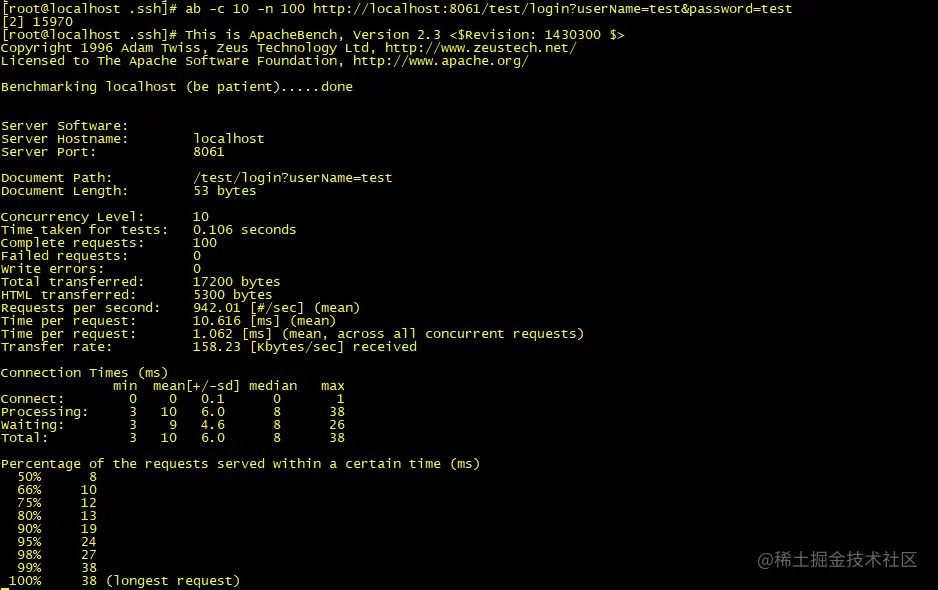Click the Time taken 0.106 seconds value
Viewport: 938px width, 590px height.
[x=244, y=230]
